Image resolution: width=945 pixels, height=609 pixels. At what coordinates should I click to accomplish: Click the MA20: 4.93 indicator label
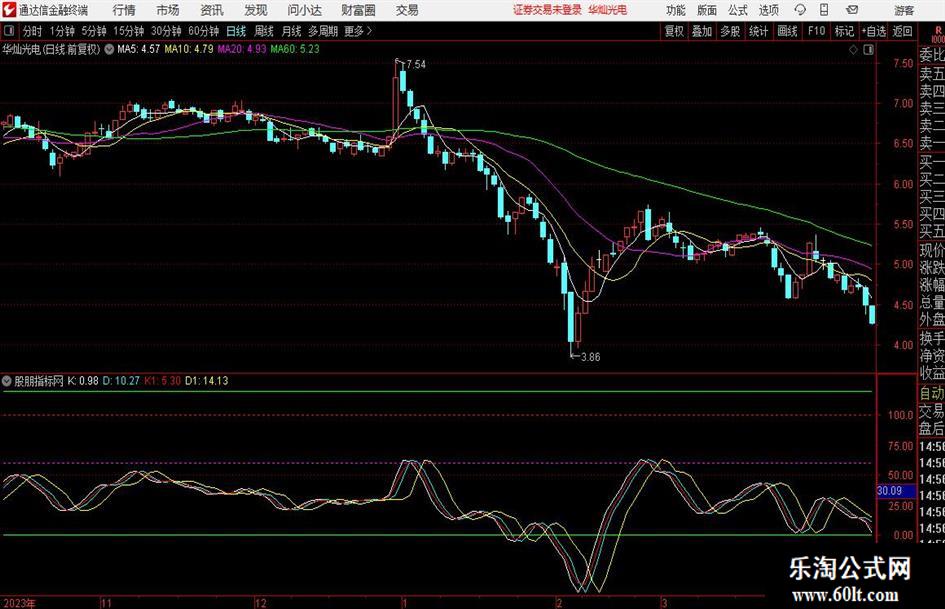242,49
